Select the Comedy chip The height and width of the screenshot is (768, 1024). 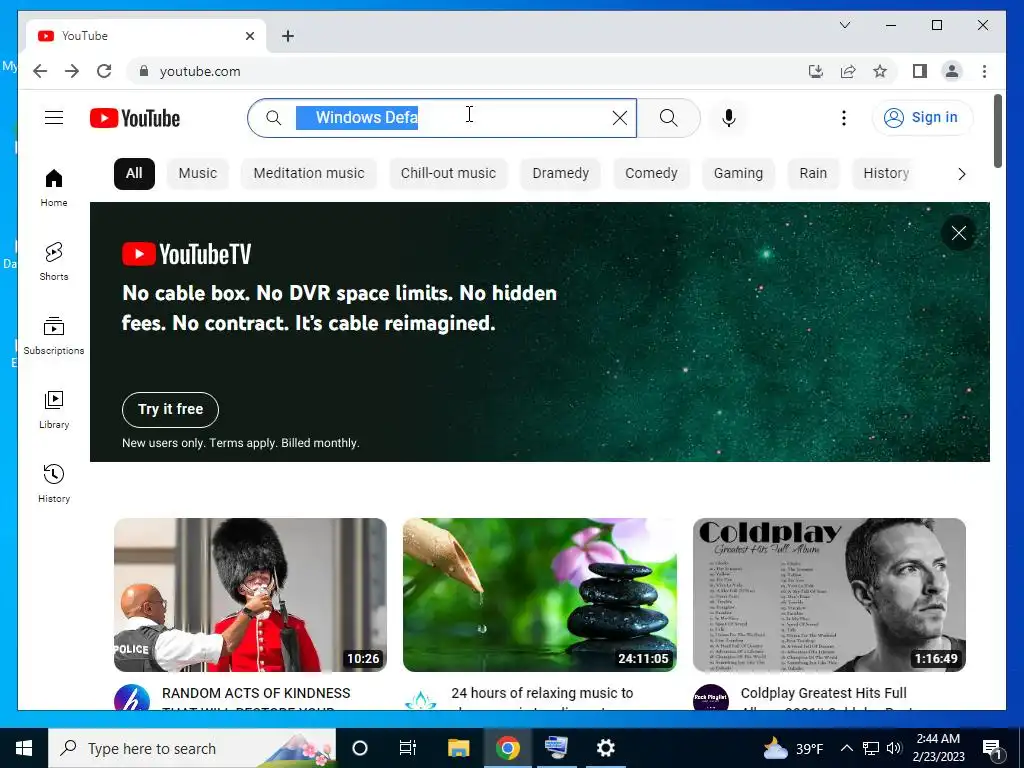pos(651,173)
